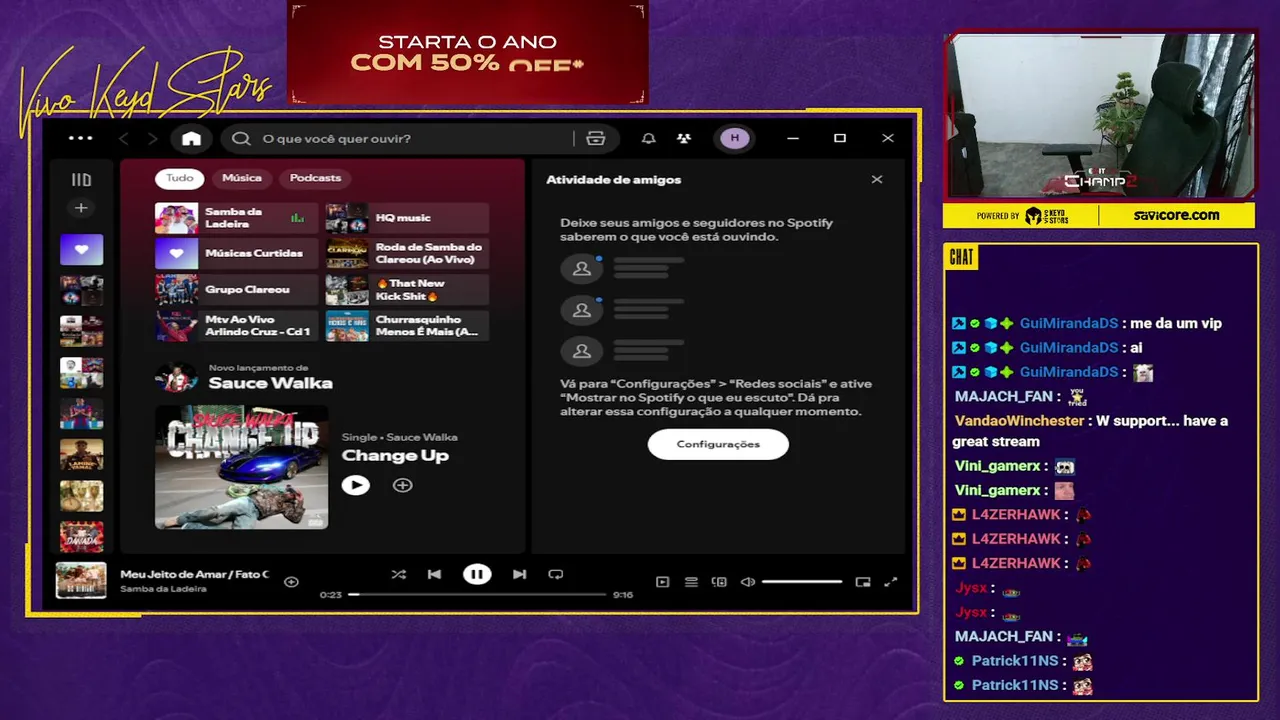Open the profile avatar 'H' menu
This screenshot has height=720, width=1280.
735,138
